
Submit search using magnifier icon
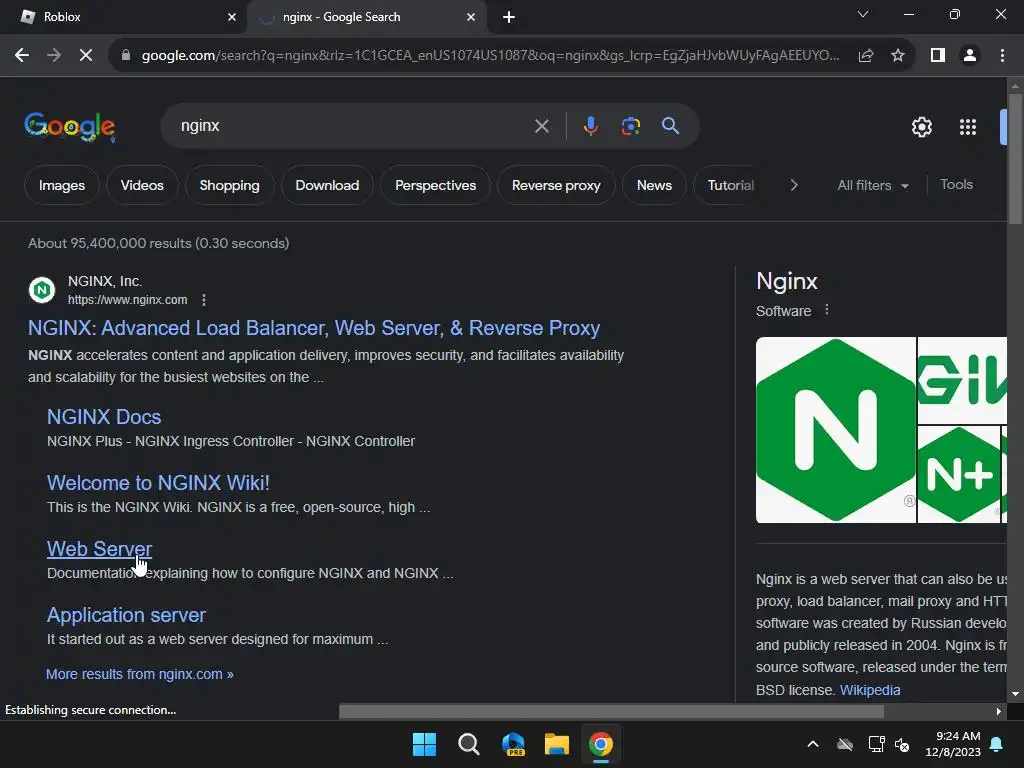pyautogui.click(x=670, y=126)
